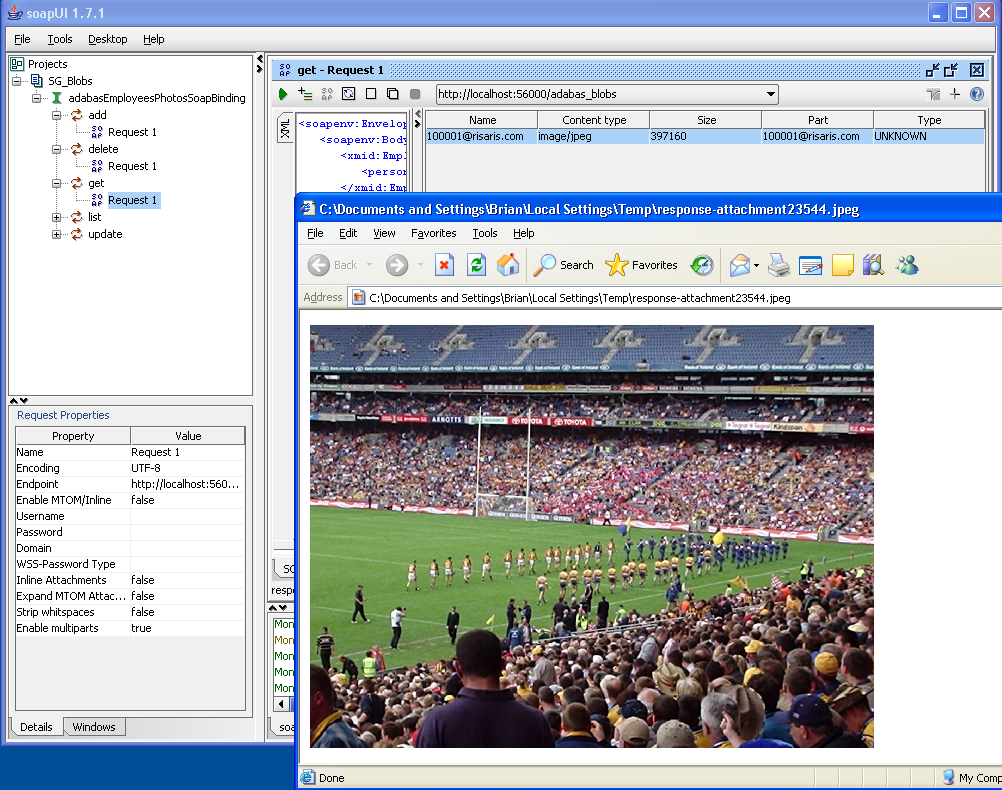Switch to the Details tab

(x=36, y=727)
